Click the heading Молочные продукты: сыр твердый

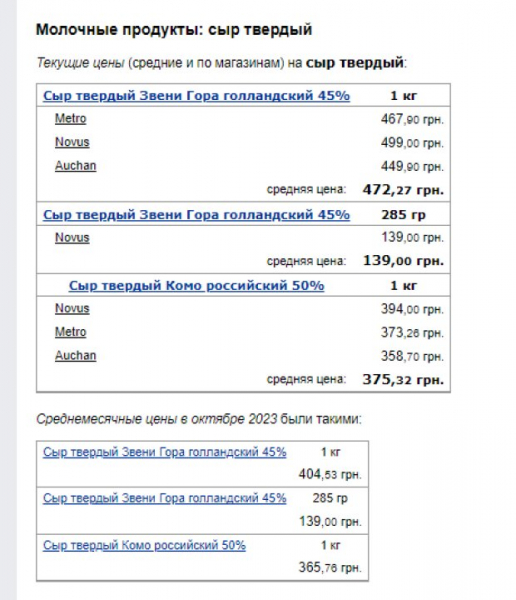click(174, 30)
